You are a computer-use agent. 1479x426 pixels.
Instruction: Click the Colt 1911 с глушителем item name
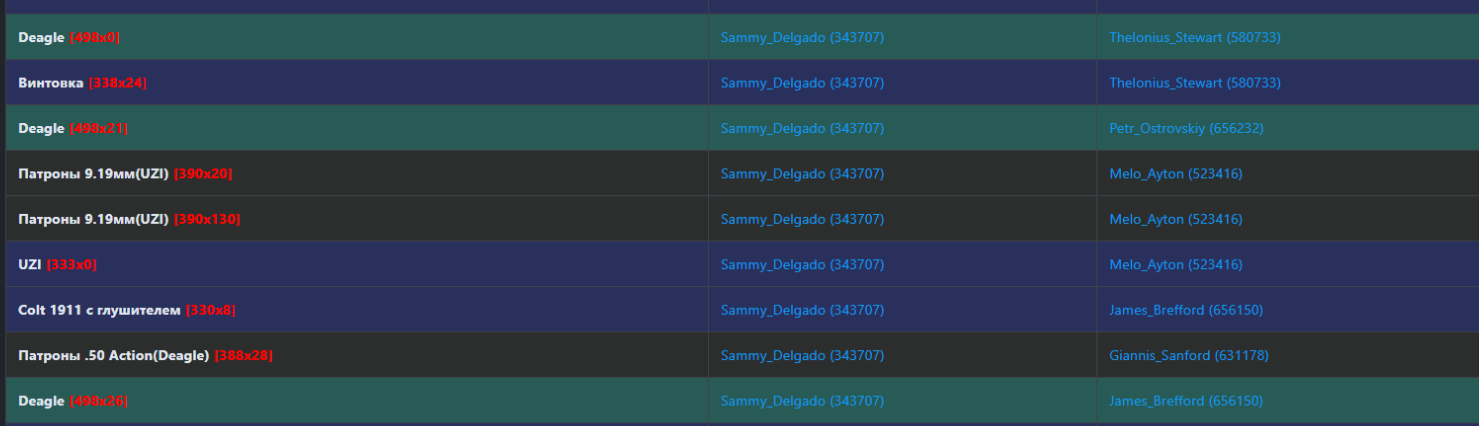pos(99,310)
